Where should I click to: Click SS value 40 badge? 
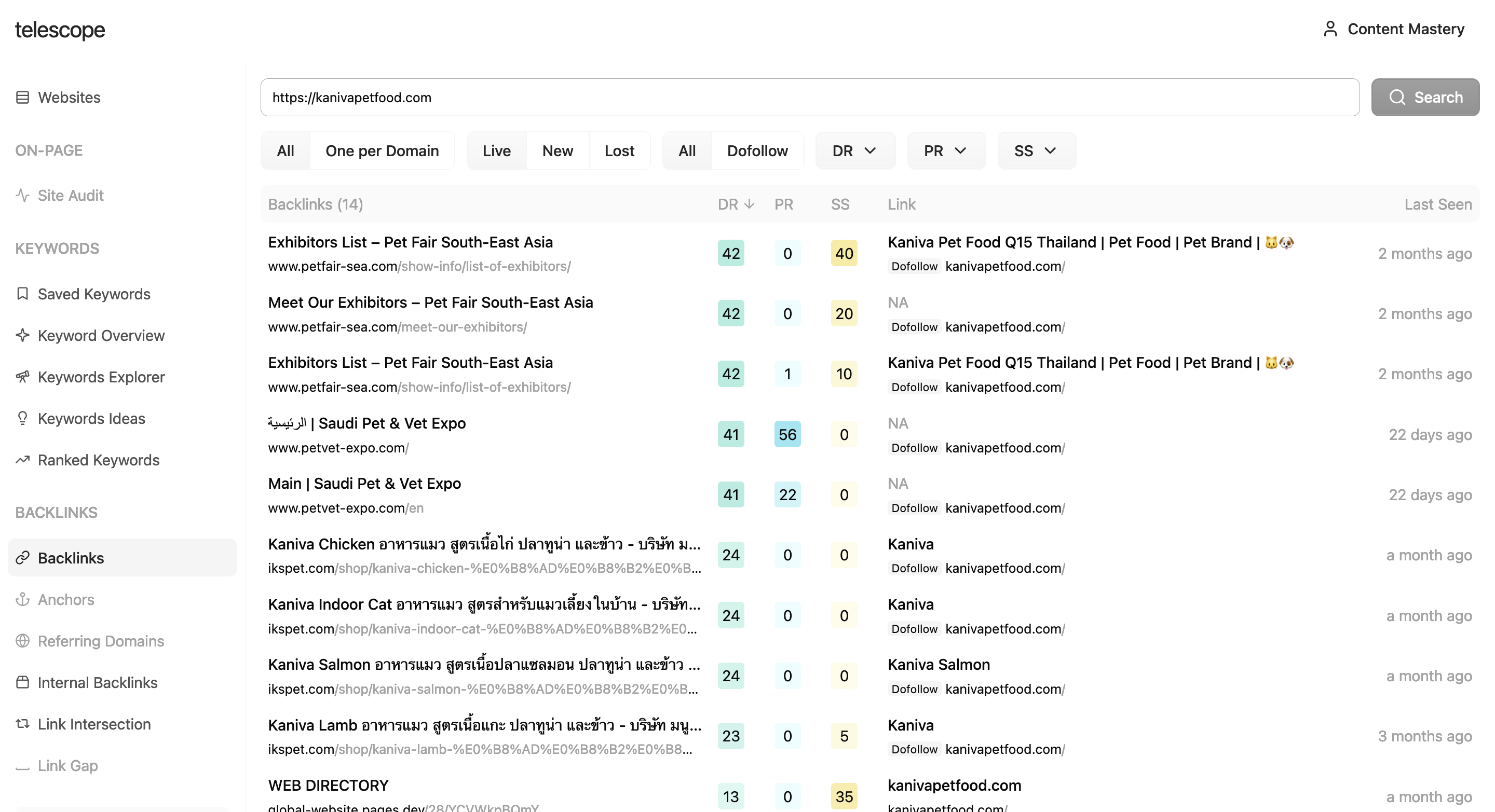point(844,254)
